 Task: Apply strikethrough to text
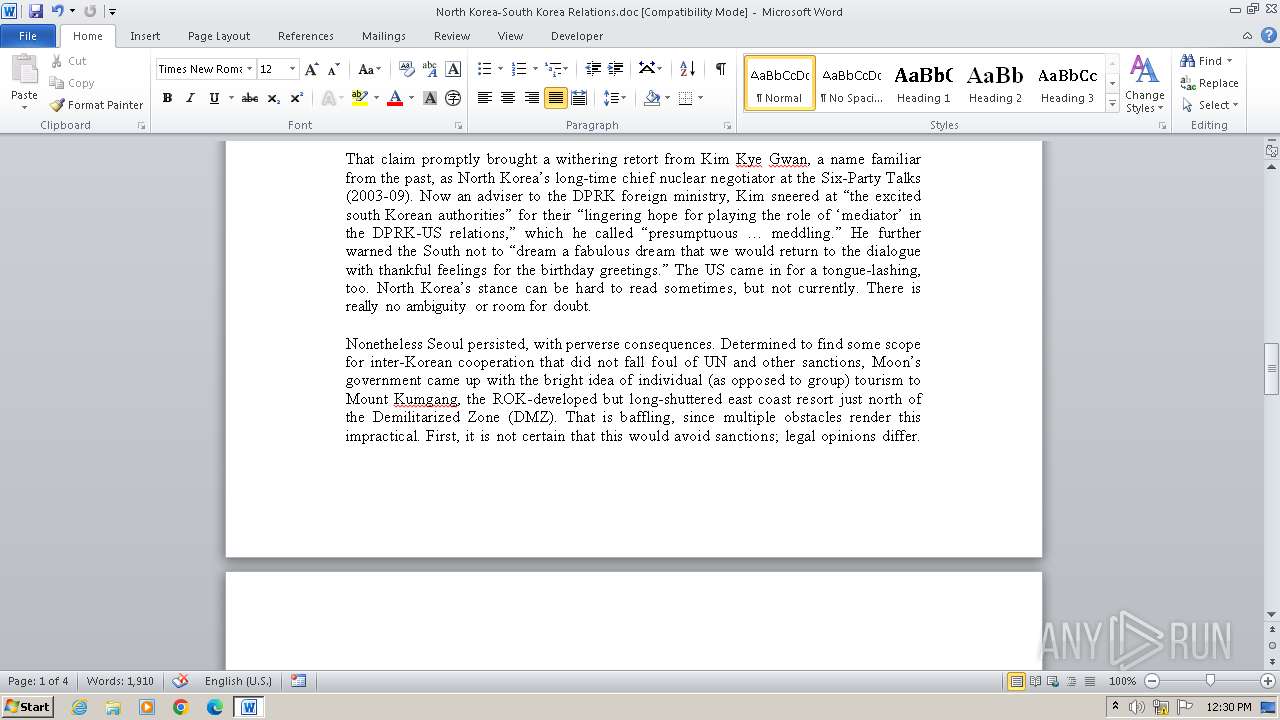[250, 98]
